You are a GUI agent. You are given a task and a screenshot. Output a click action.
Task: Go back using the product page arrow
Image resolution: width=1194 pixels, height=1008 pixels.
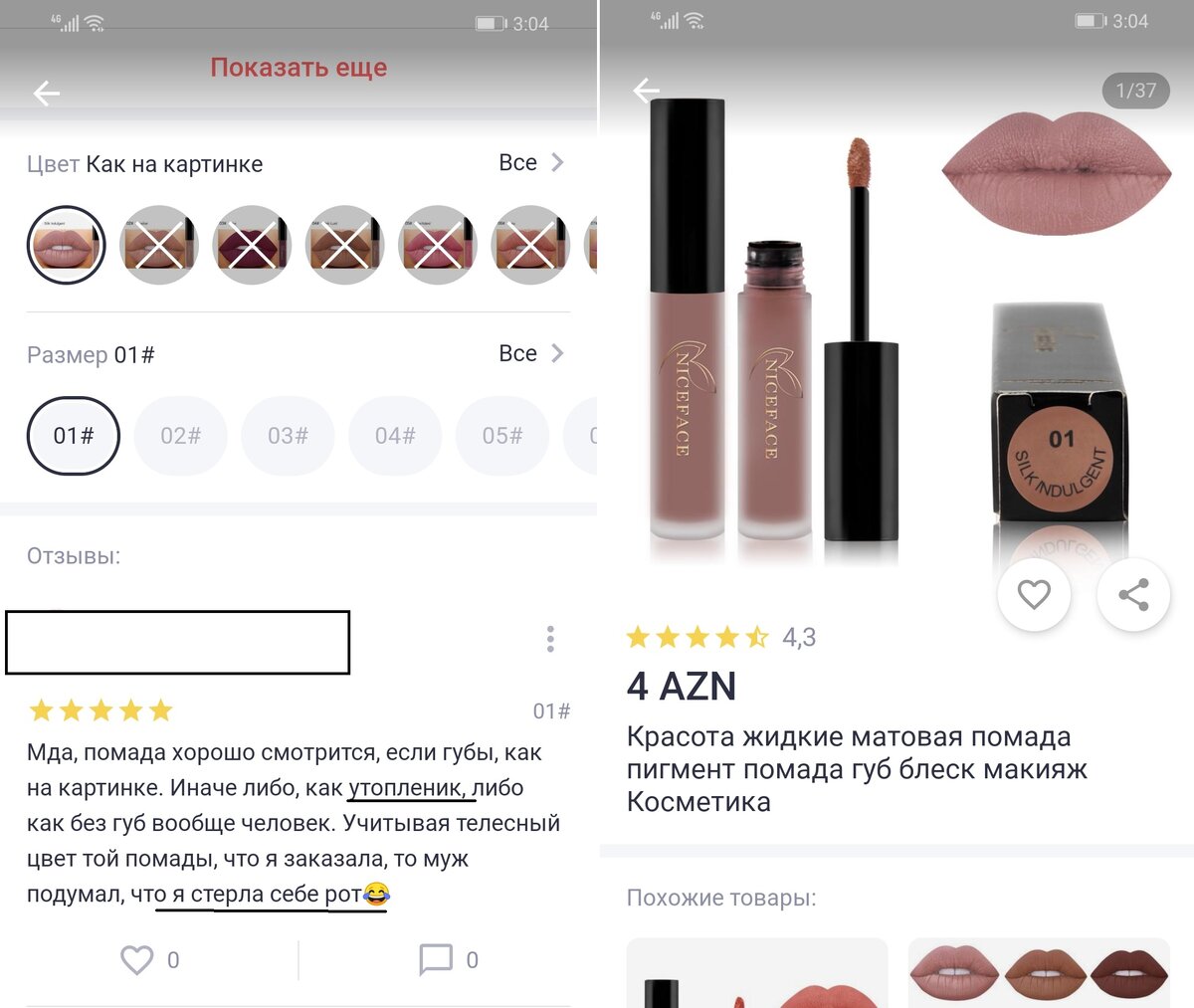(647, 91)
